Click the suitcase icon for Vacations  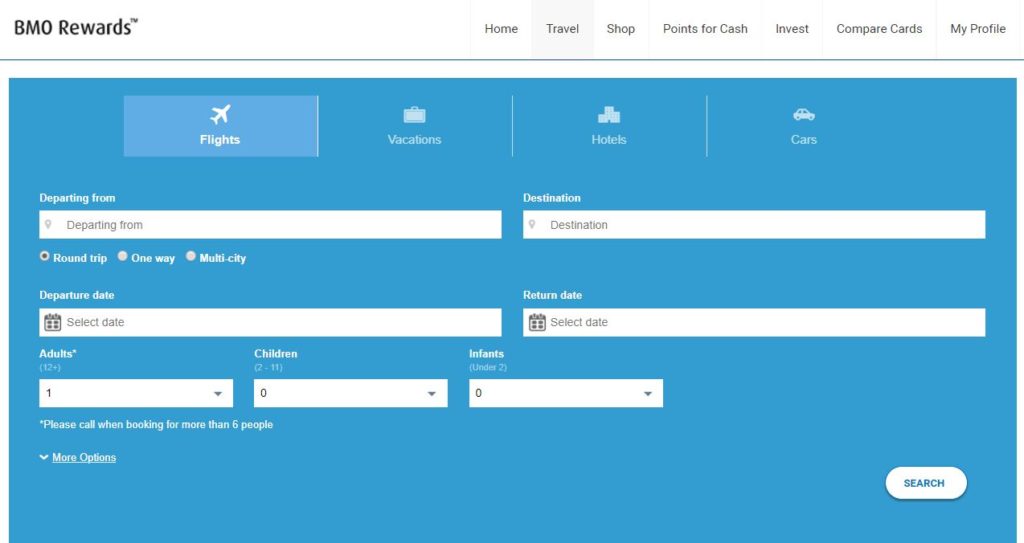point(414,115)
